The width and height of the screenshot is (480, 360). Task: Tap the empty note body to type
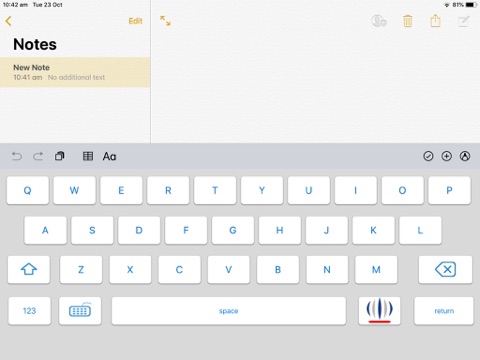[315, 88]
